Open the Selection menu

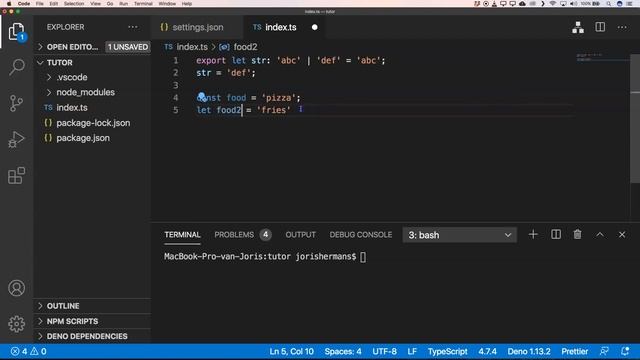click(74, 4)
